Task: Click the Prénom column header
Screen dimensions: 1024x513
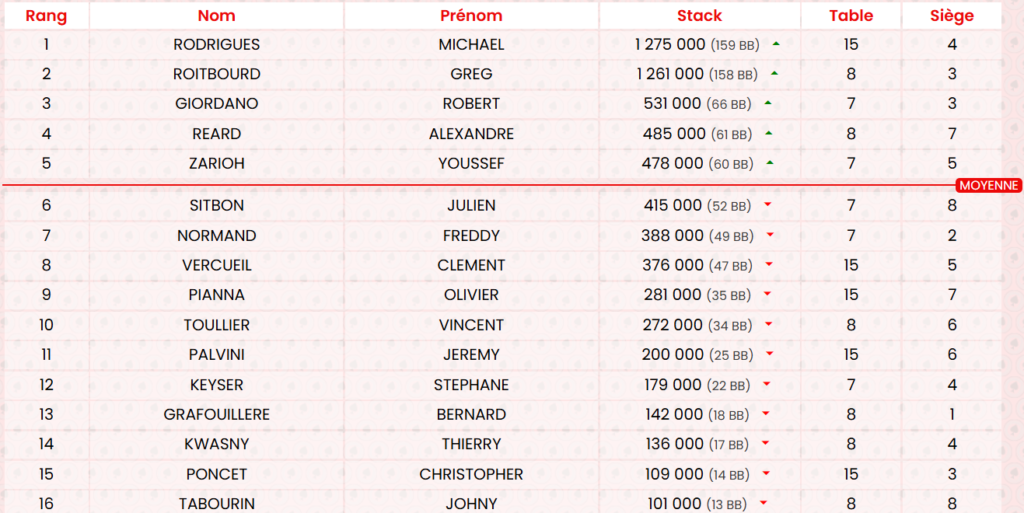Action: click(471, 16)
